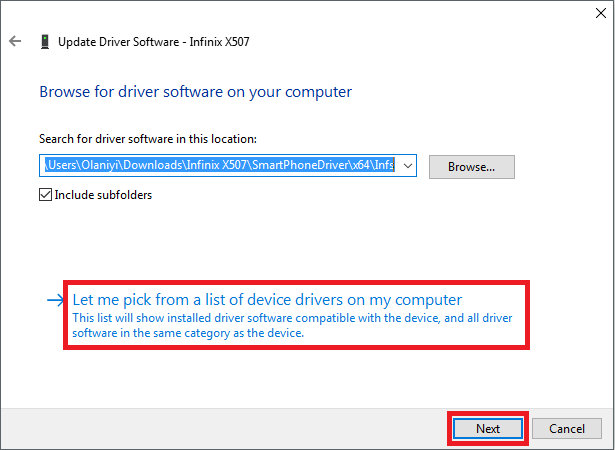The height and width of the screenshot is (450, 615).
Task: Cancel the driver update wizard
Action: 565,428
